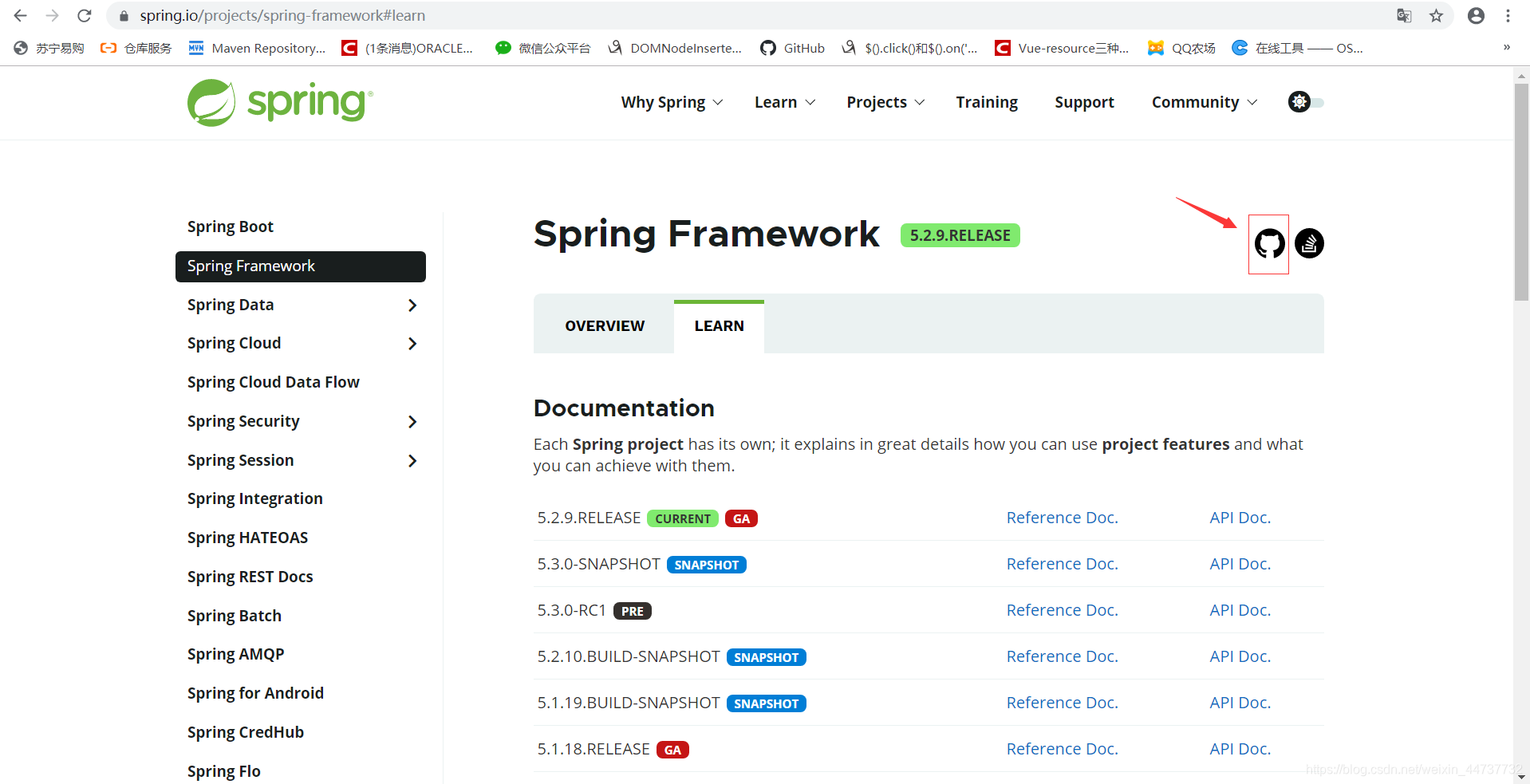Viewport: 1530px width, 784px height.
Task: Open ORACLE bookmark
Action: (407, 48)
